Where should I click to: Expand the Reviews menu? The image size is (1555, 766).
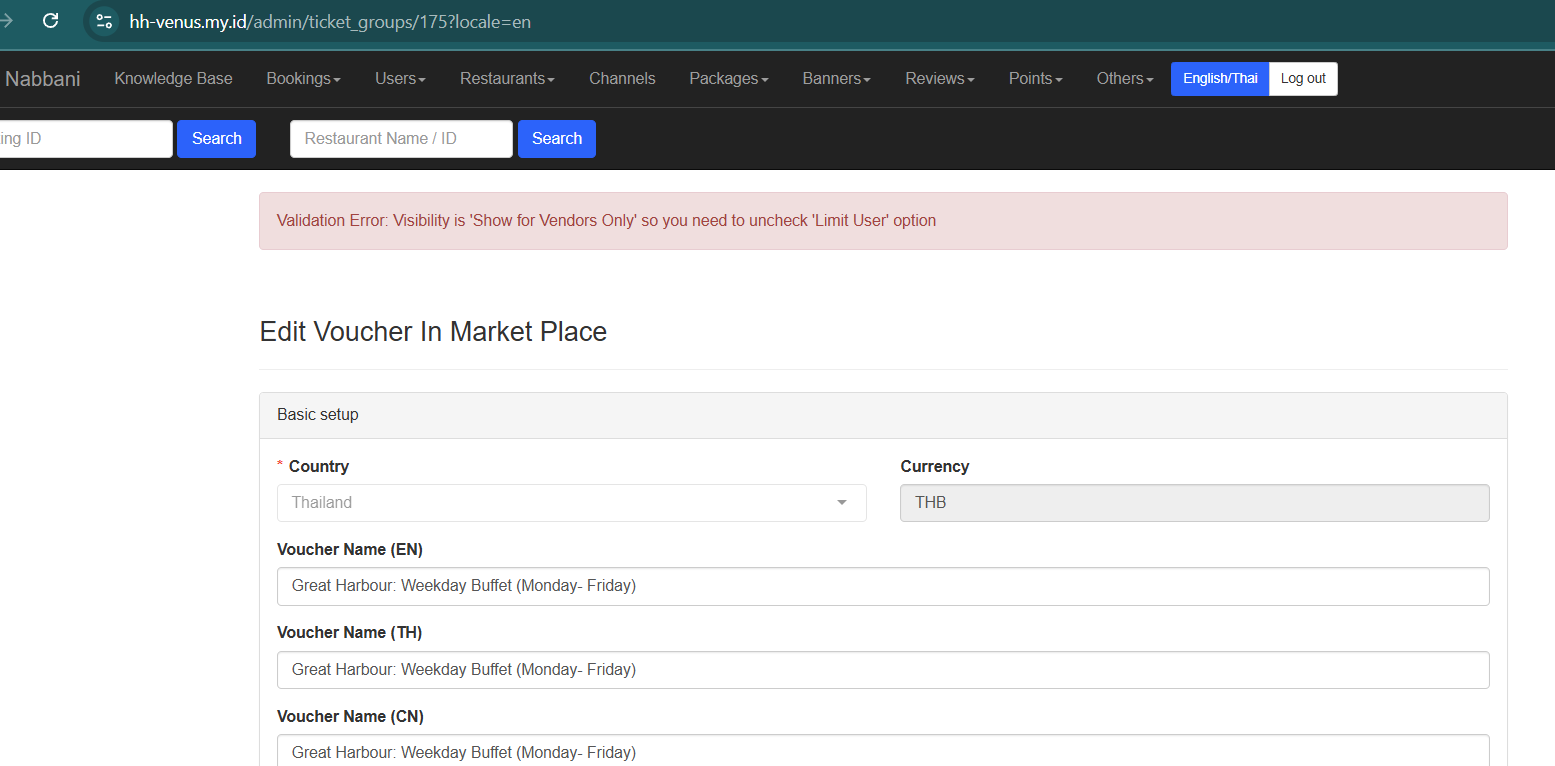(939, 79)
